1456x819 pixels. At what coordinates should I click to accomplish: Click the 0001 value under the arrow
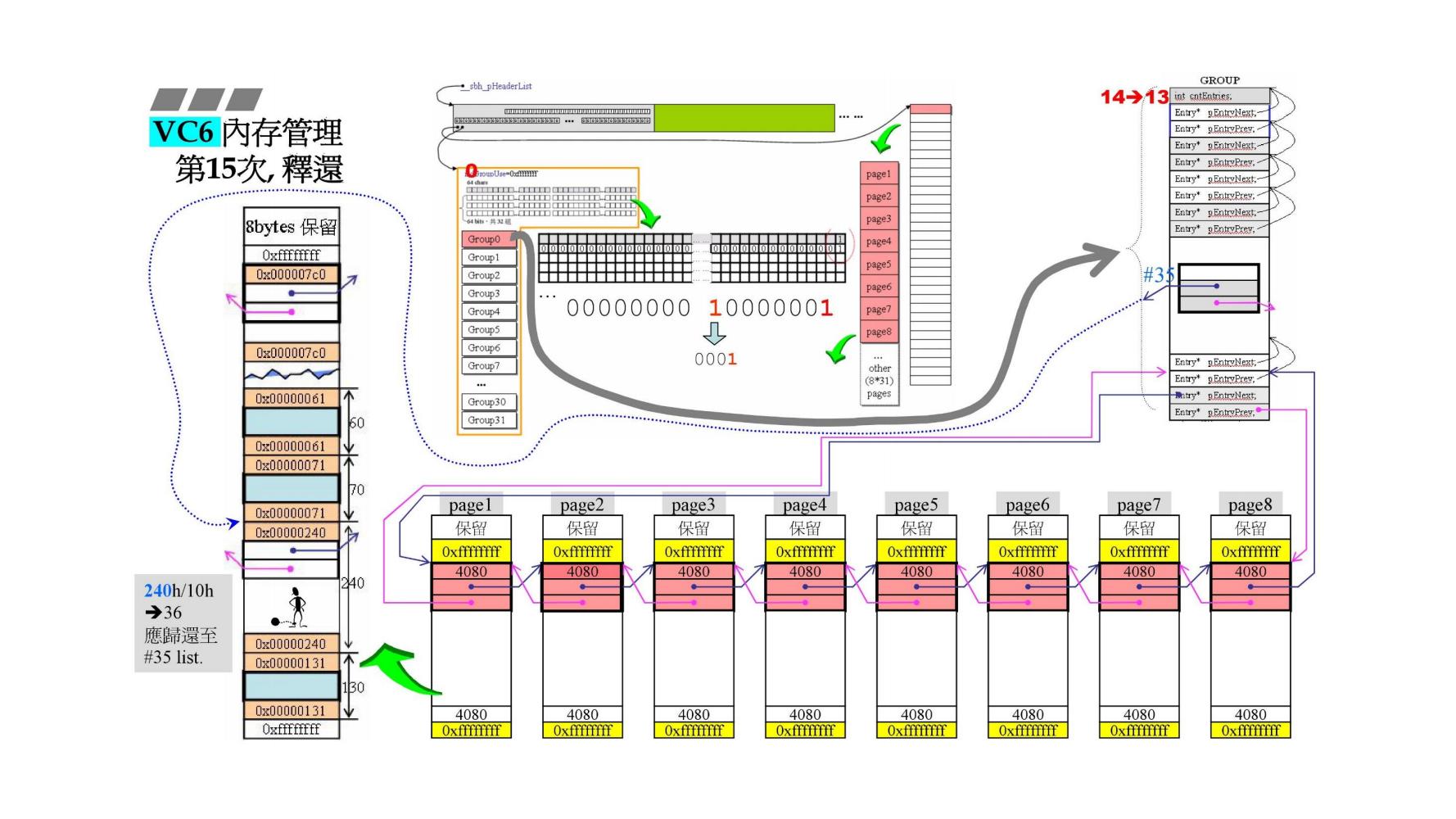pos(716,359)
